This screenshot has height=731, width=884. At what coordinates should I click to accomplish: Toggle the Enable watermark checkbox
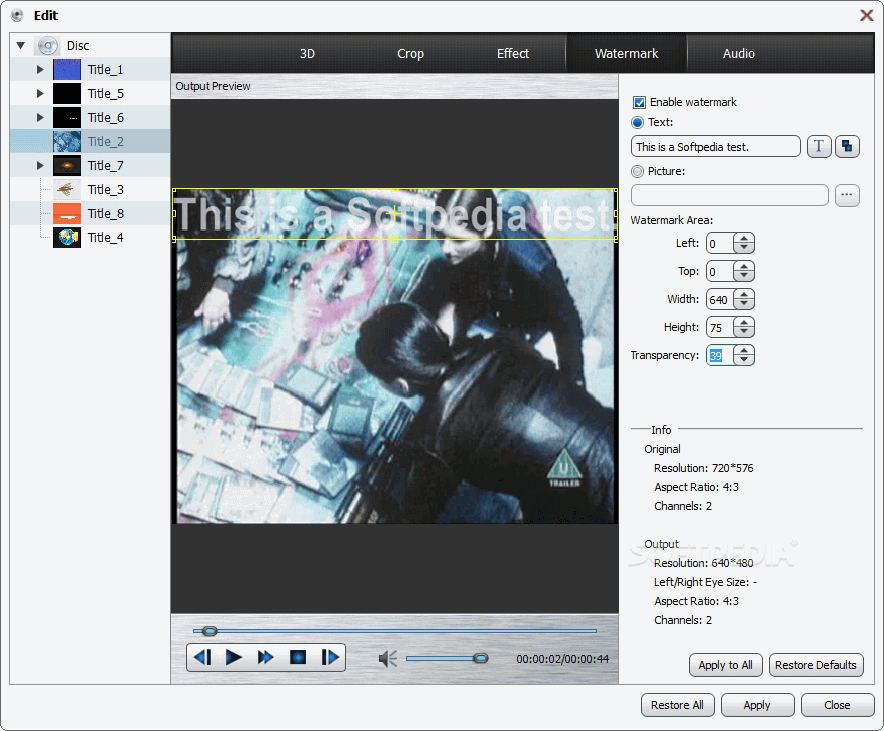639,102
